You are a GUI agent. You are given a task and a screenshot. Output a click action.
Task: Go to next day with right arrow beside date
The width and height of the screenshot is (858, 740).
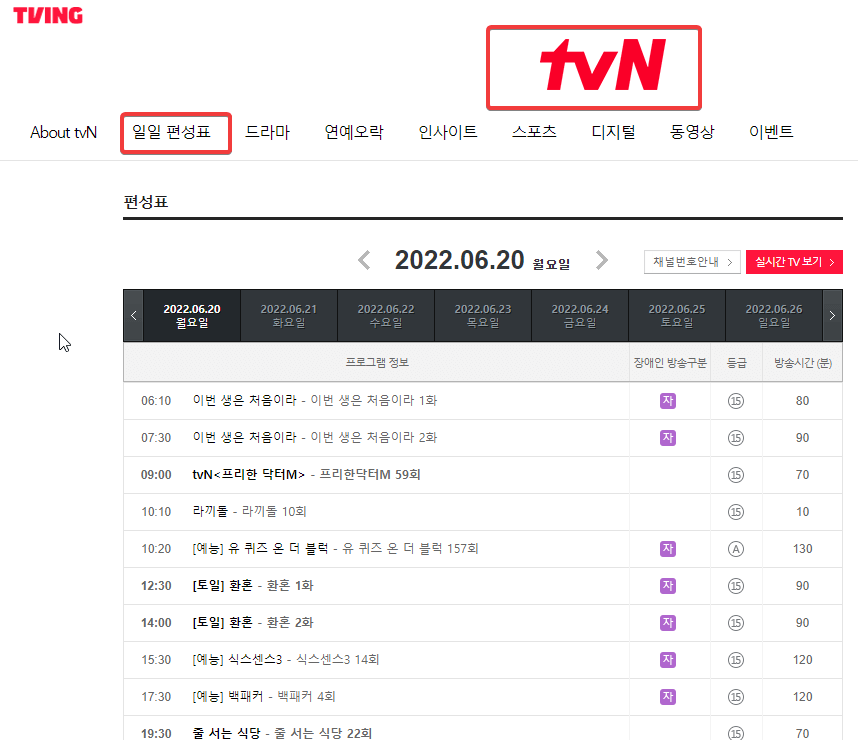click(602, 260)
